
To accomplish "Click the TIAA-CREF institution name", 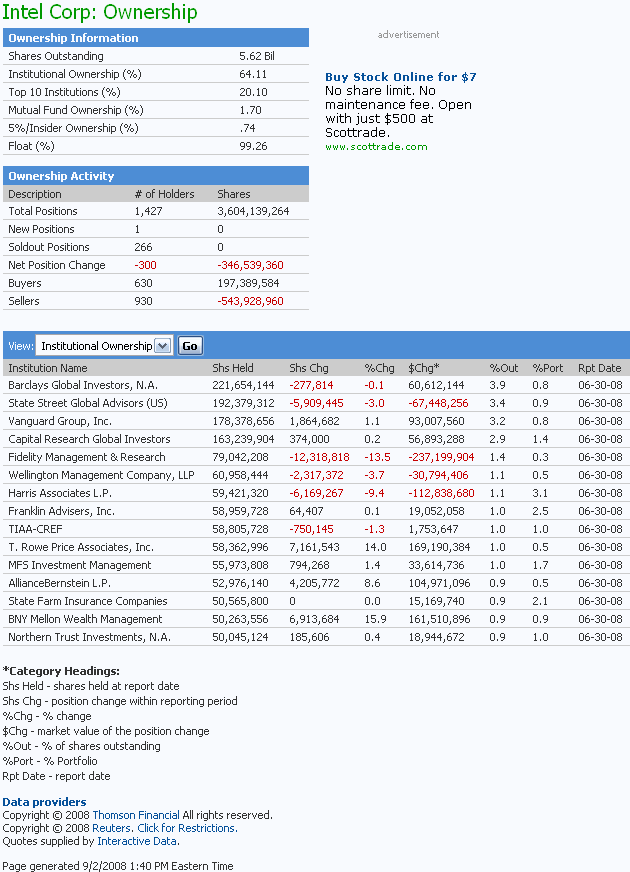I will 36,529.
